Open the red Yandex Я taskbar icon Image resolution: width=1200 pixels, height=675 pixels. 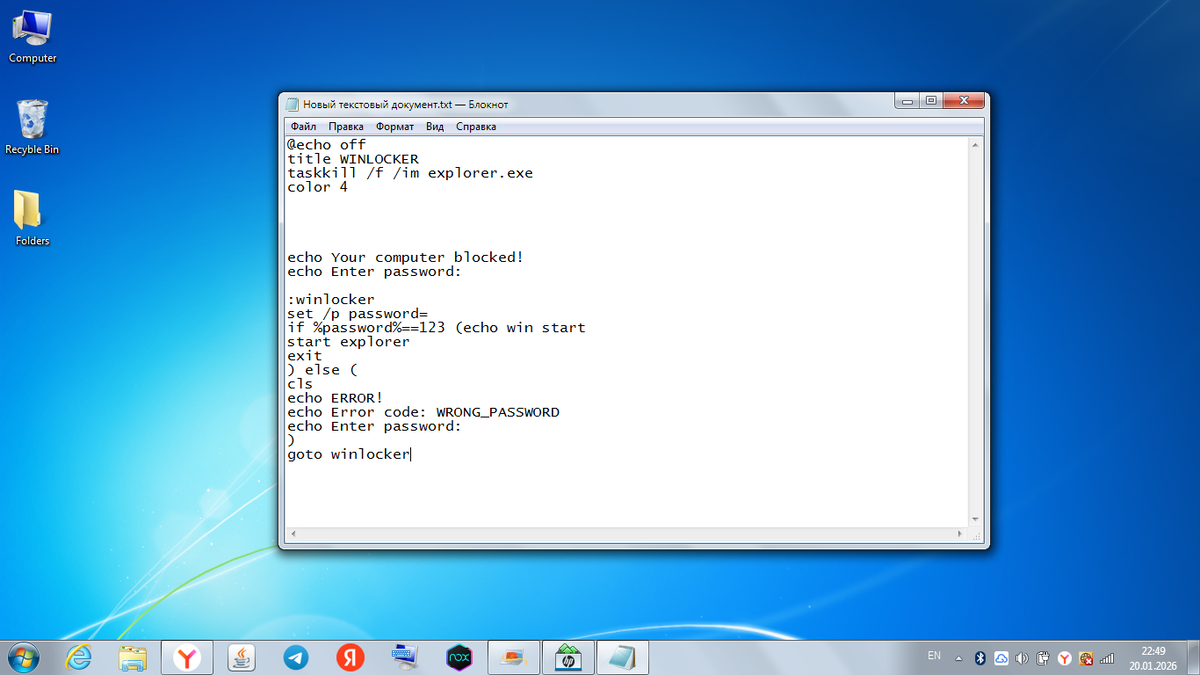coord(349,657)
